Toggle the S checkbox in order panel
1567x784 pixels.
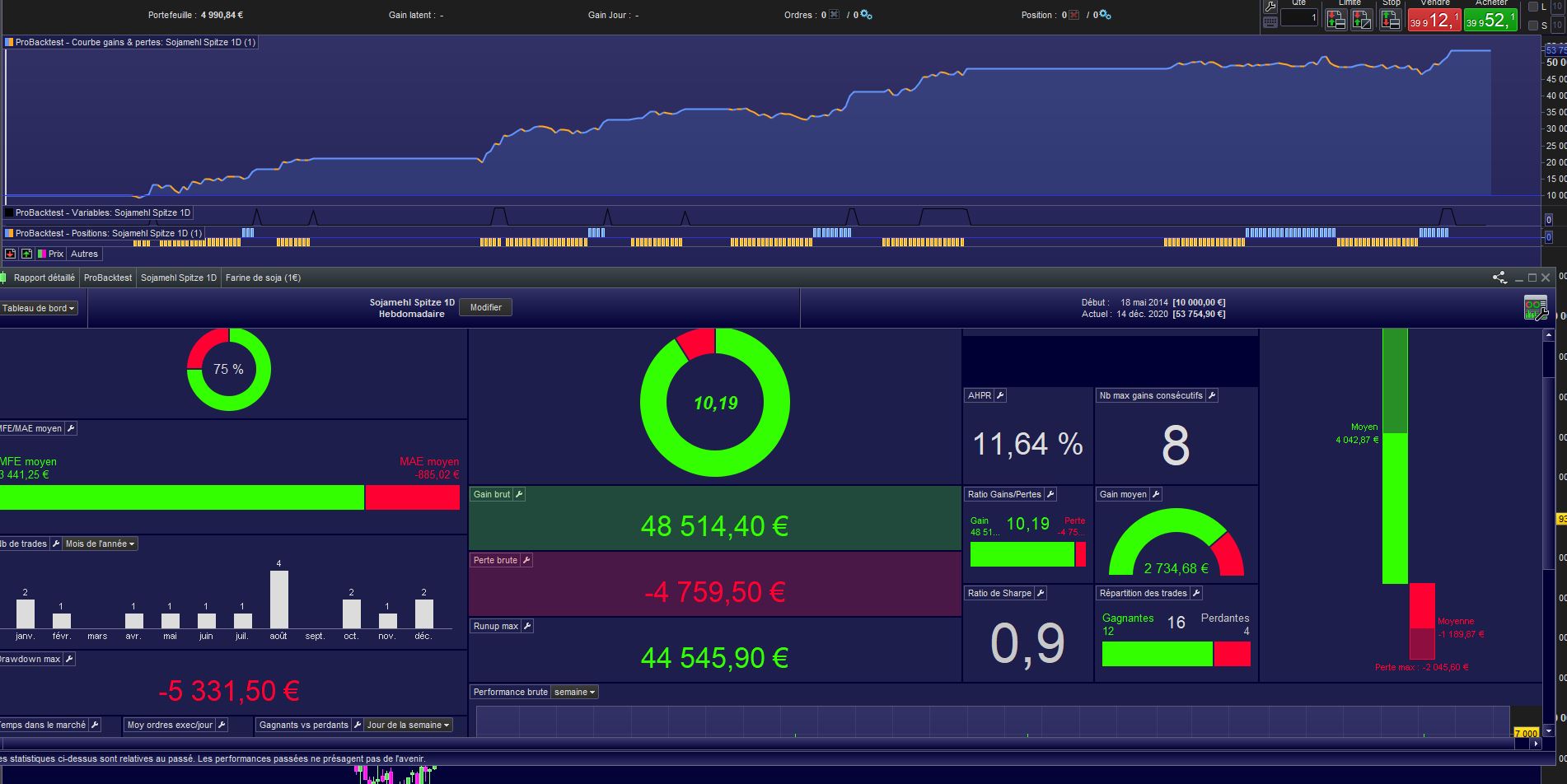(x=1533, y=26)
